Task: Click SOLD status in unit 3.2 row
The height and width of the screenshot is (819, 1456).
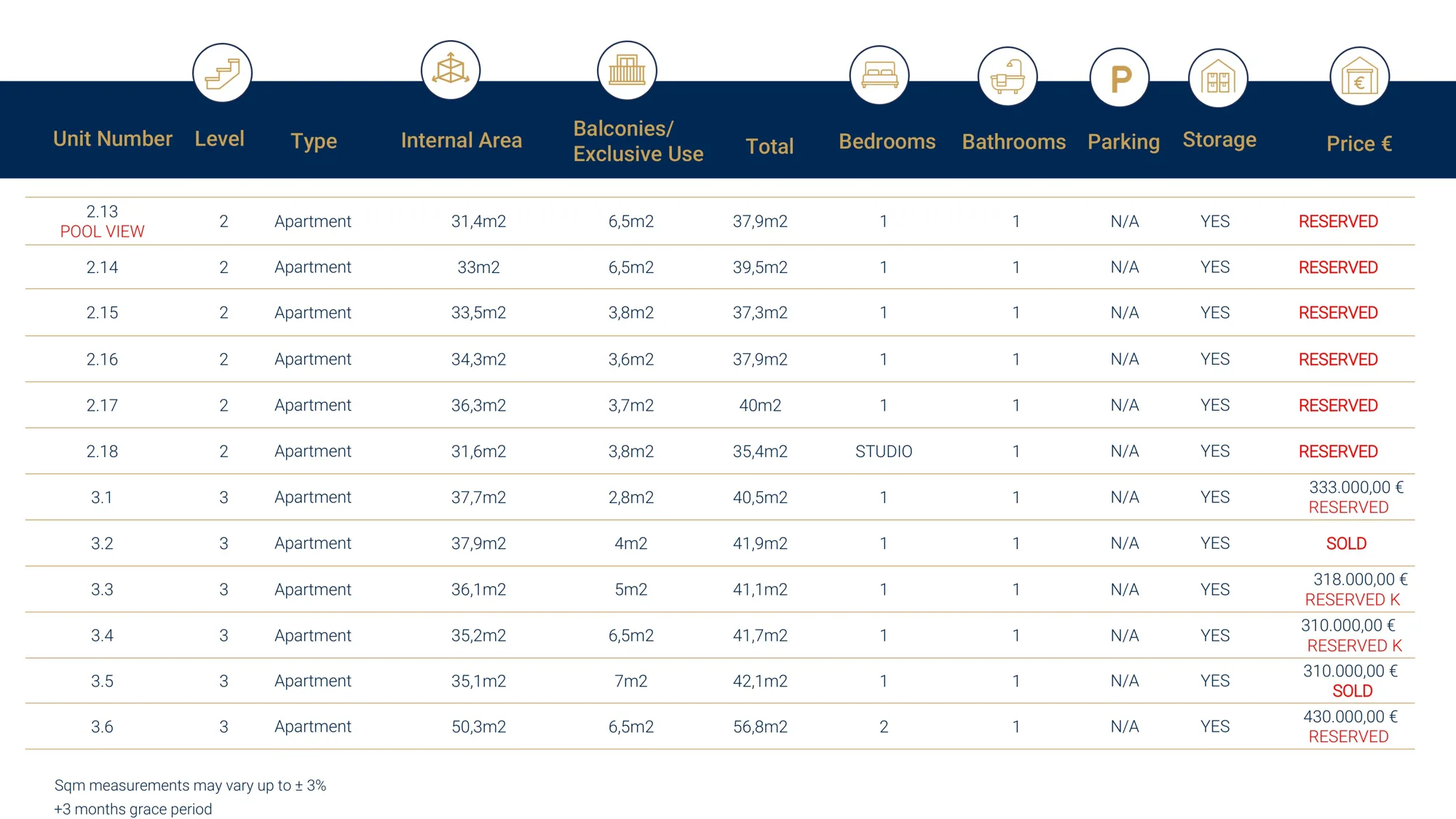Action: pyautogui.click(x=1346, y=544)
